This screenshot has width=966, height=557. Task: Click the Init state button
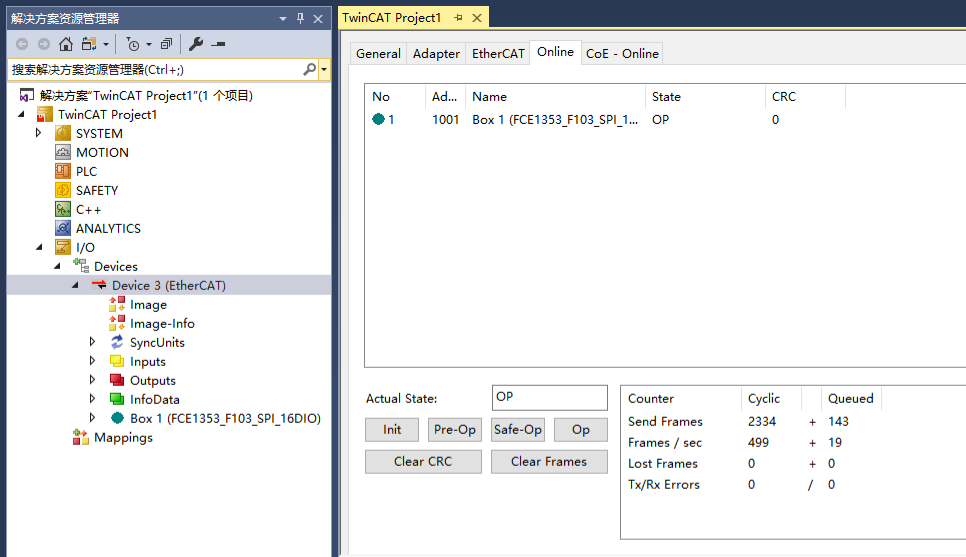(392, 429)
